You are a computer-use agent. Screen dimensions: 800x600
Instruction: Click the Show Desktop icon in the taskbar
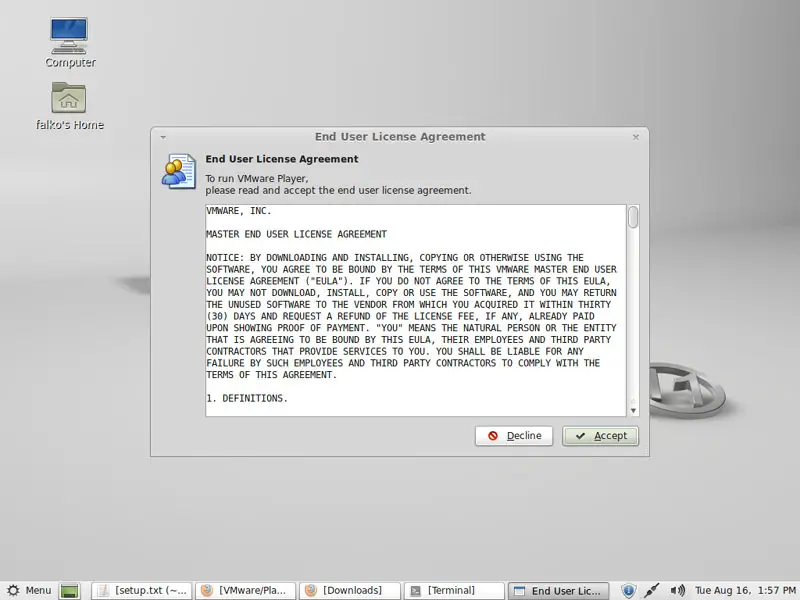click(70, 591)
